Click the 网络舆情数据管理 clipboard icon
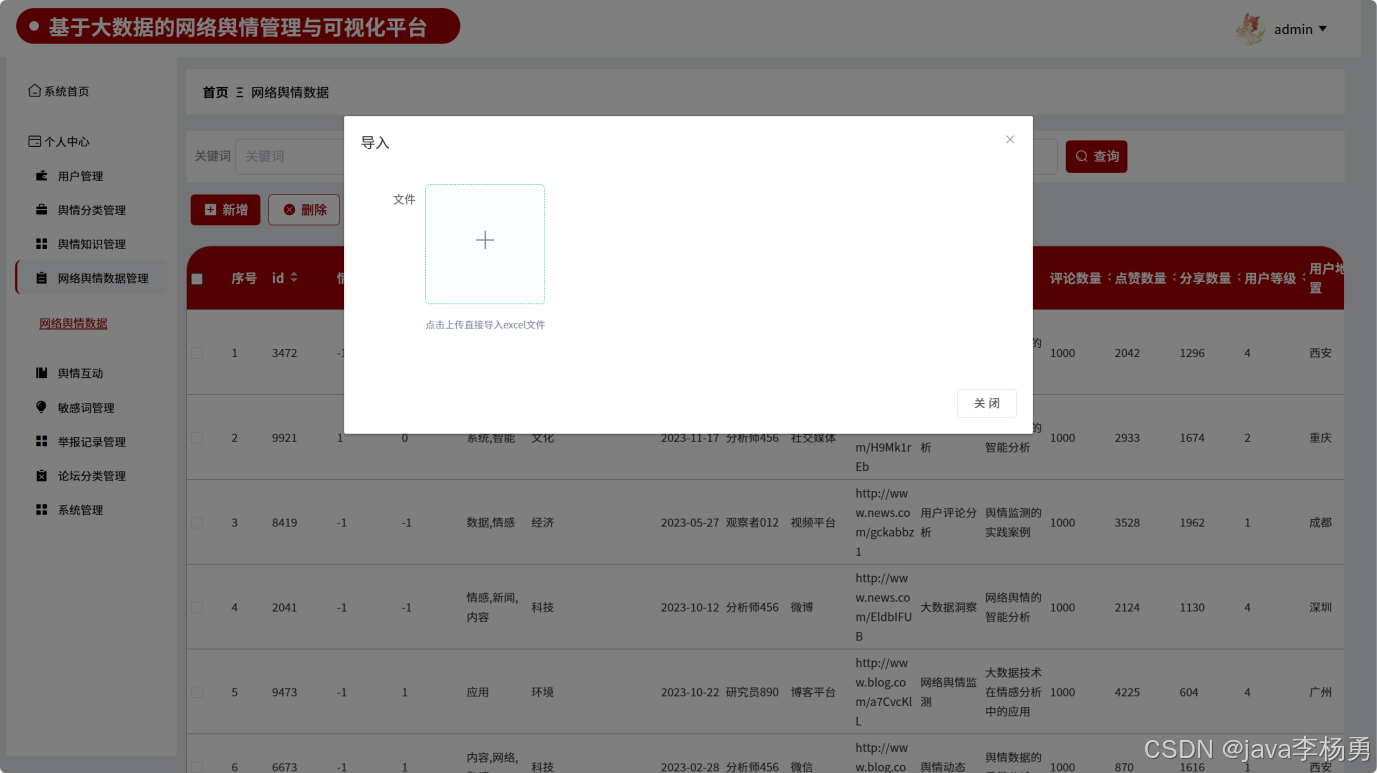 coord(41,278)
